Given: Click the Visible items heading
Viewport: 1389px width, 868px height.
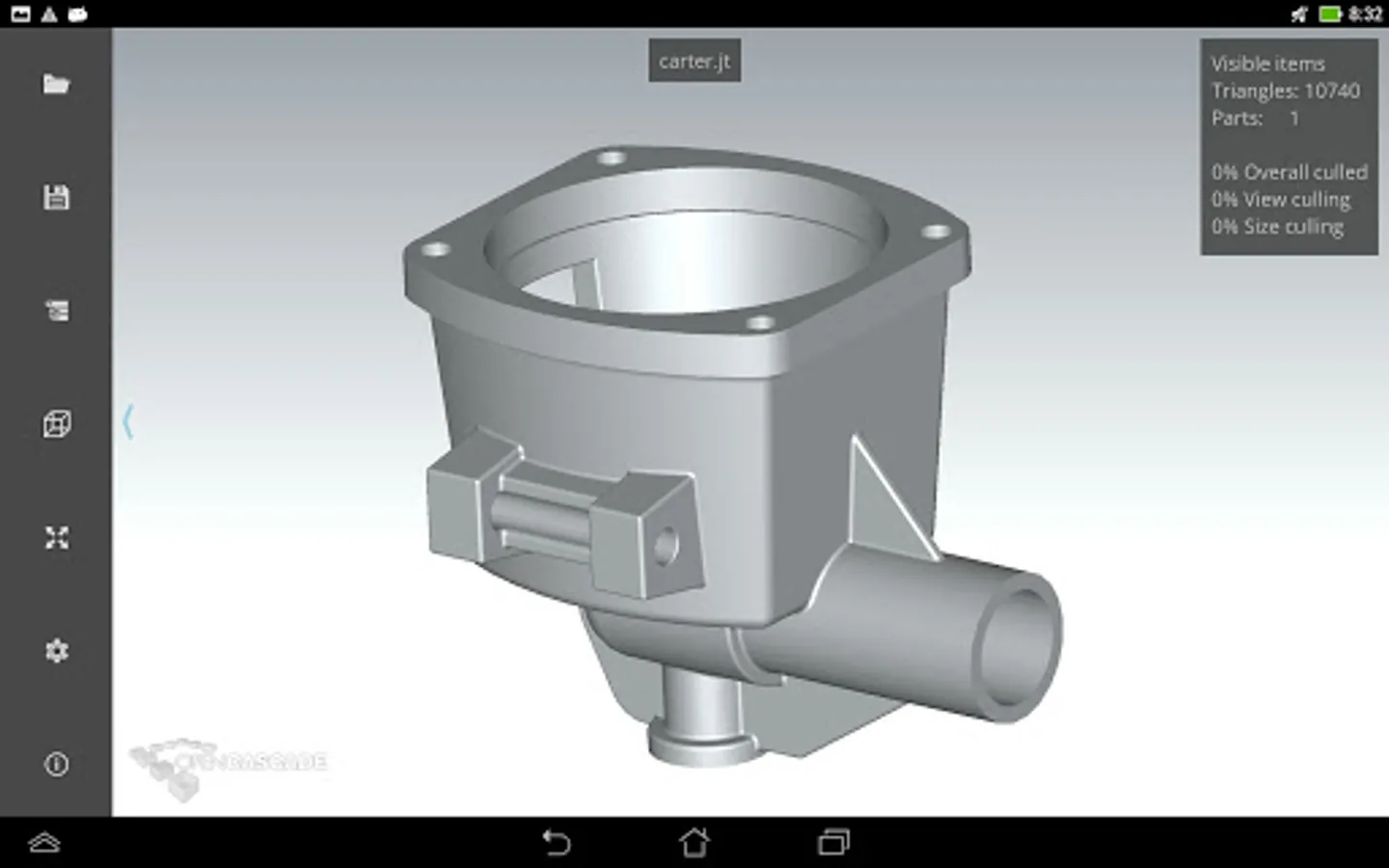Looking at the screenshot, I should tap(1267, 64).
